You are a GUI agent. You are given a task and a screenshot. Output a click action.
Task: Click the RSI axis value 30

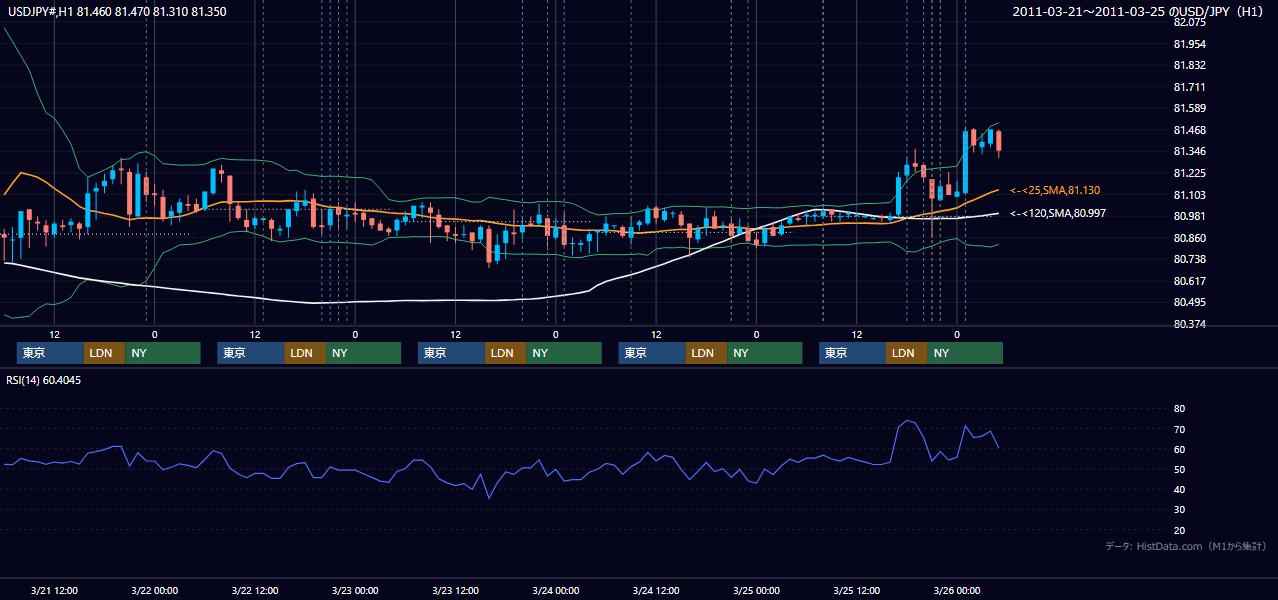coord(1179,509)
